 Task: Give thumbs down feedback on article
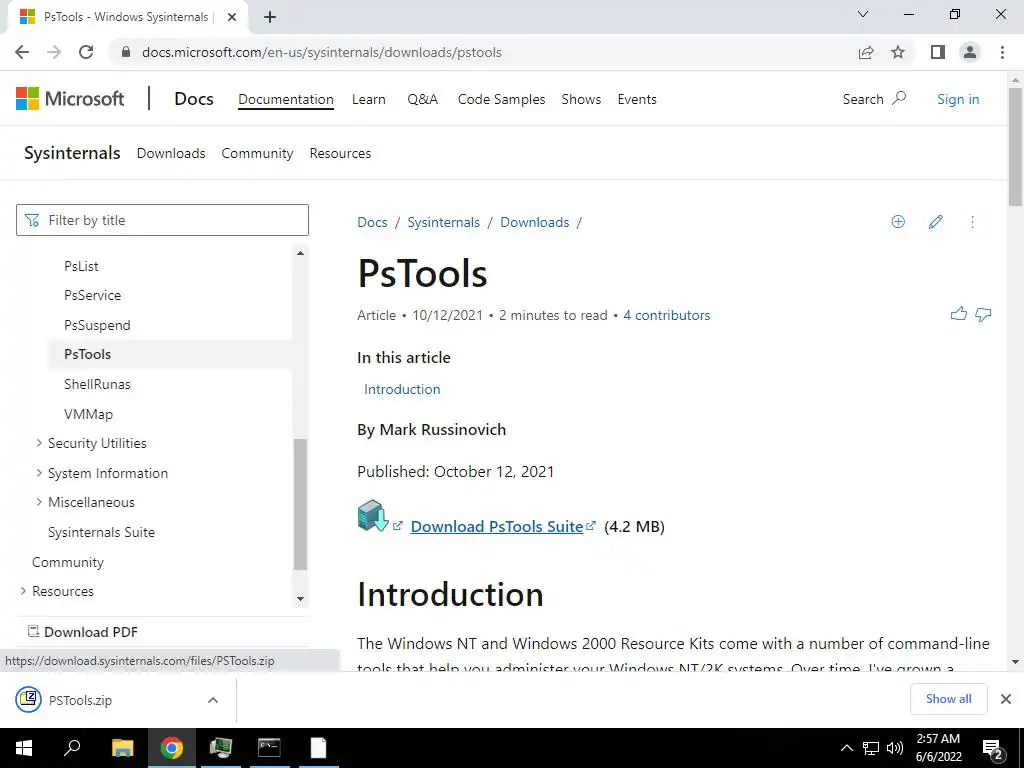[x=983, y=315]
